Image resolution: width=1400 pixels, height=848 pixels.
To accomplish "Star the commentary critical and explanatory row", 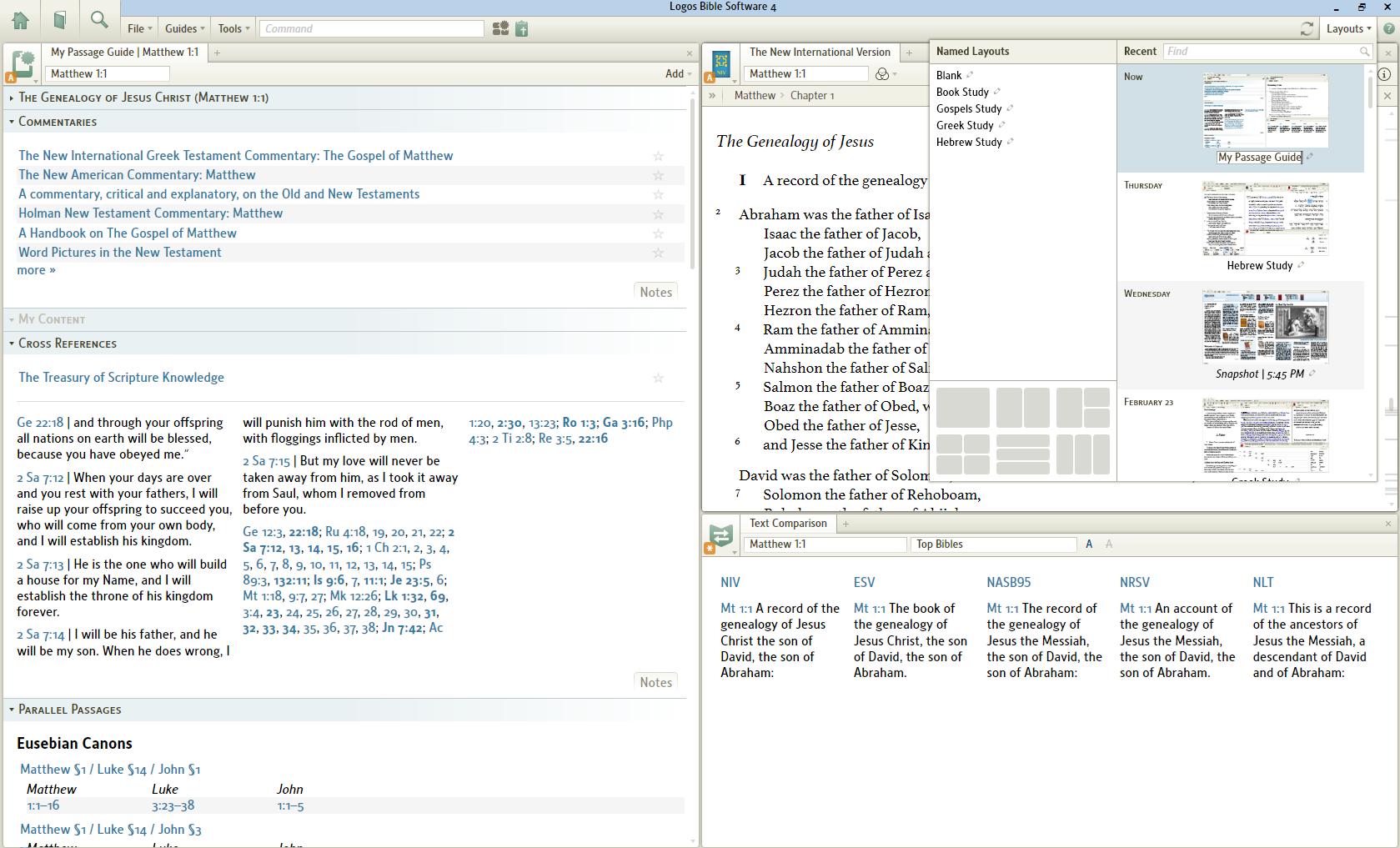I will pyautogui.click(x=658, y=194).
